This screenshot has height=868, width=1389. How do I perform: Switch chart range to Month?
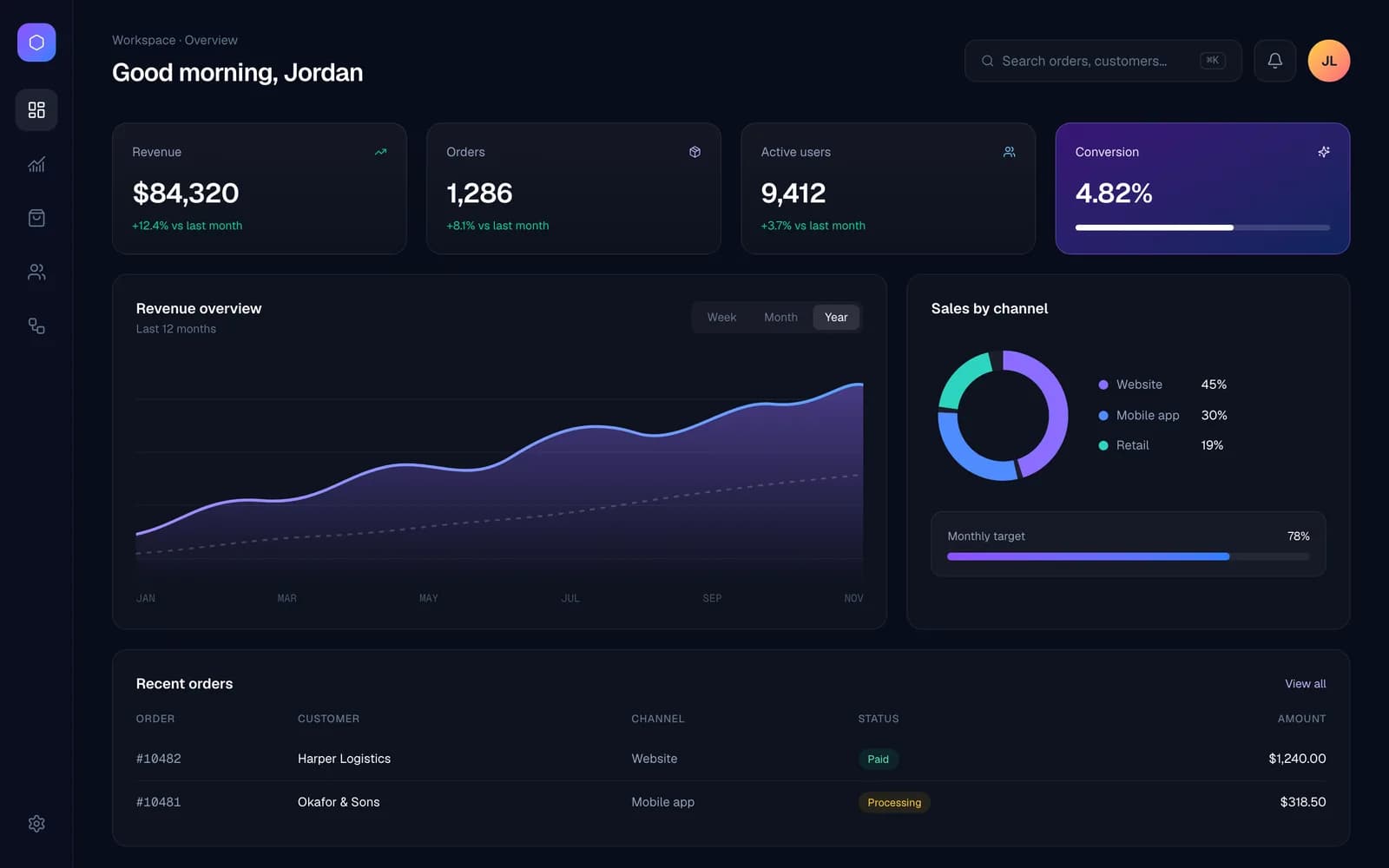click(x=780, y=318)
